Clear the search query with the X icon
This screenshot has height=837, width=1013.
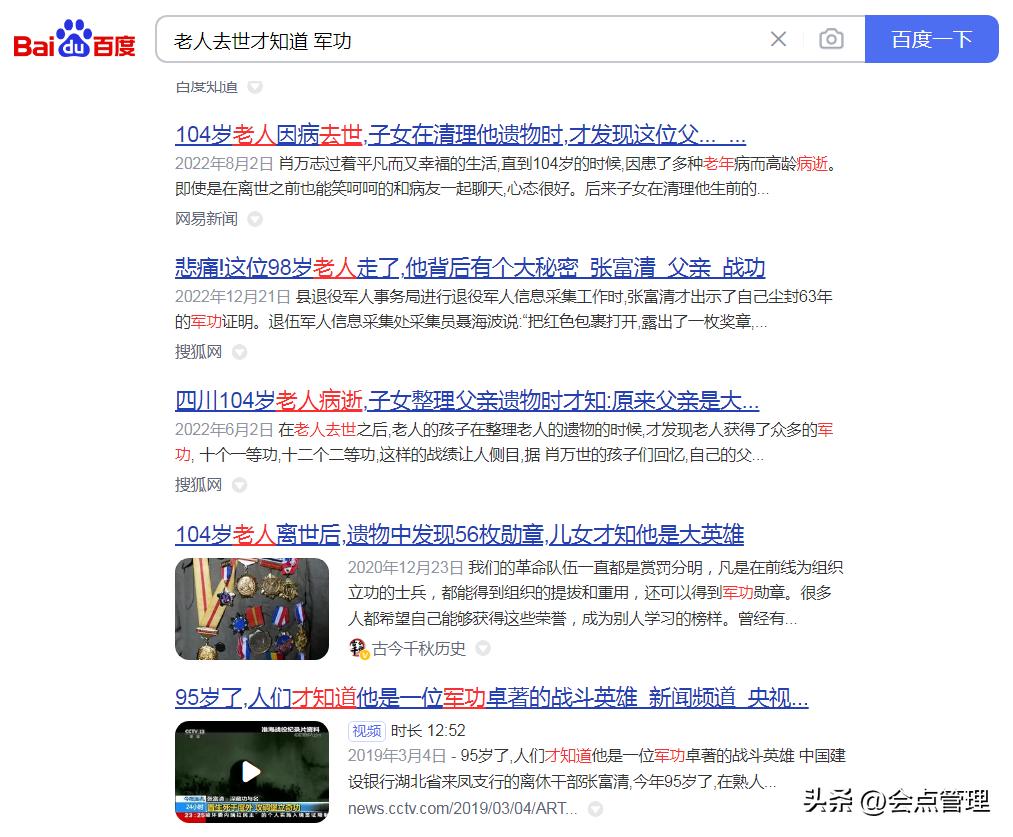point(778,39)
